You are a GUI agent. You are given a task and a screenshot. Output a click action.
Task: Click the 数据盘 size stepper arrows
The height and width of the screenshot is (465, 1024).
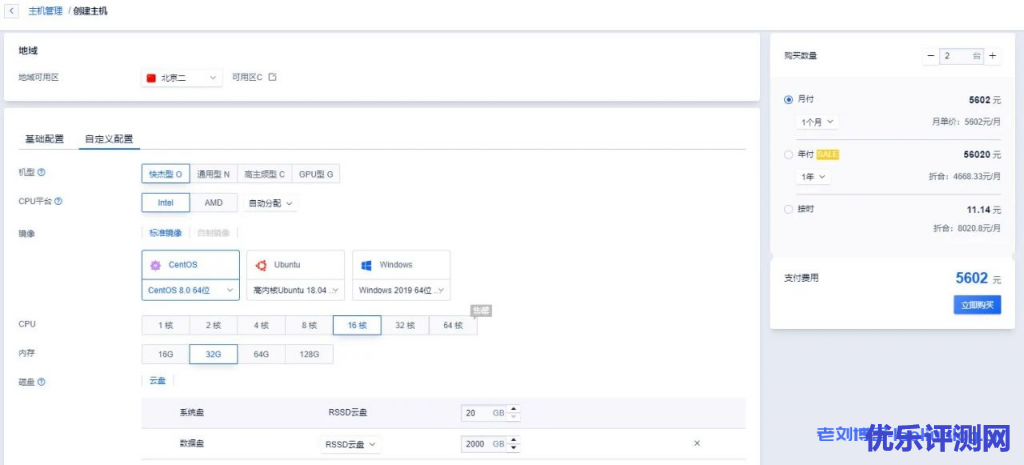(514, 443)
